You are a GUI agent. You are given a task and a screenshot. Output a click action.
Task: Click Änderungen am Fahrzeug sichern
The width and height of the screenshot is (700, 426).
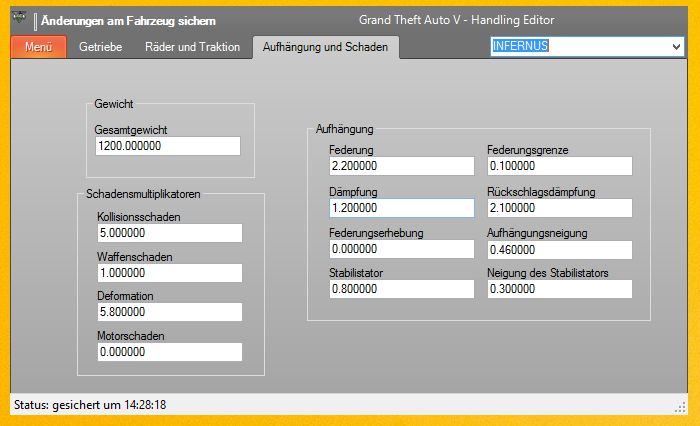(x=127, y=20)
